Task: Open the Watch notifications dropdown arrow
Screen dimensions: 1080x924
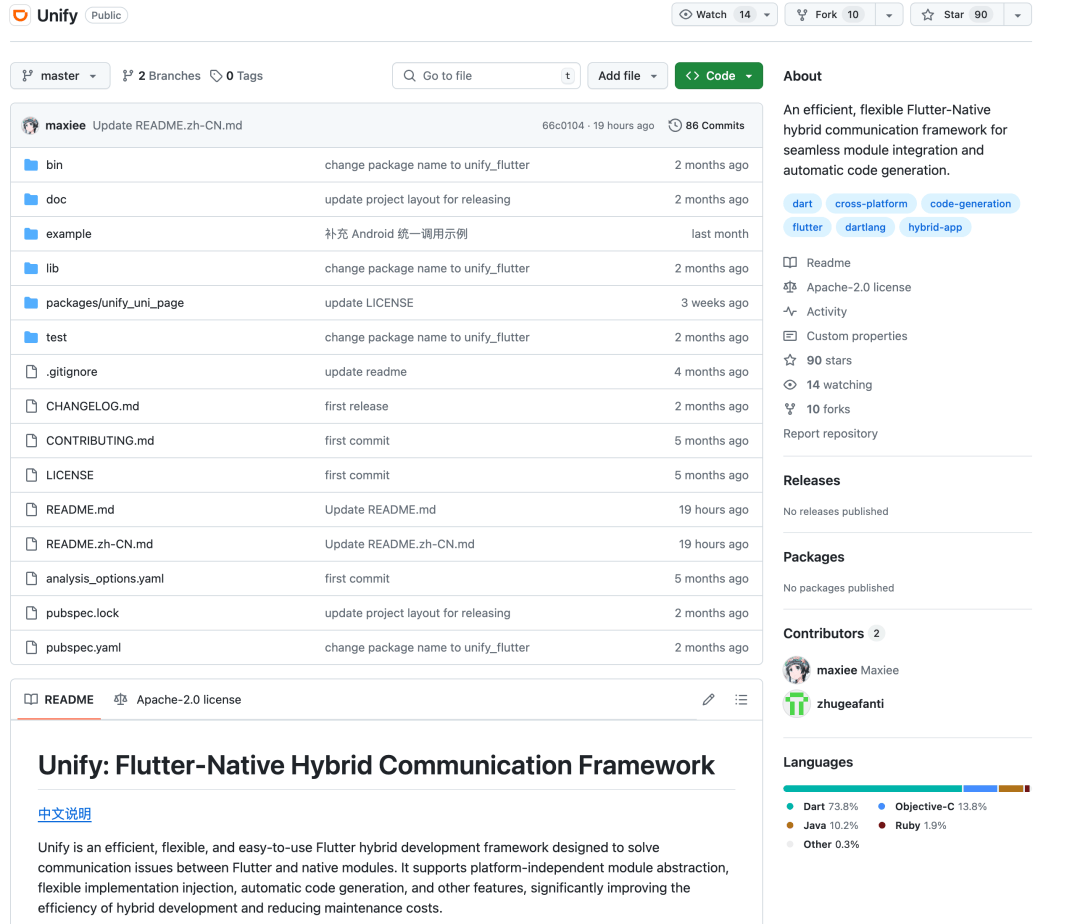Action: click(x=767, y=14)
